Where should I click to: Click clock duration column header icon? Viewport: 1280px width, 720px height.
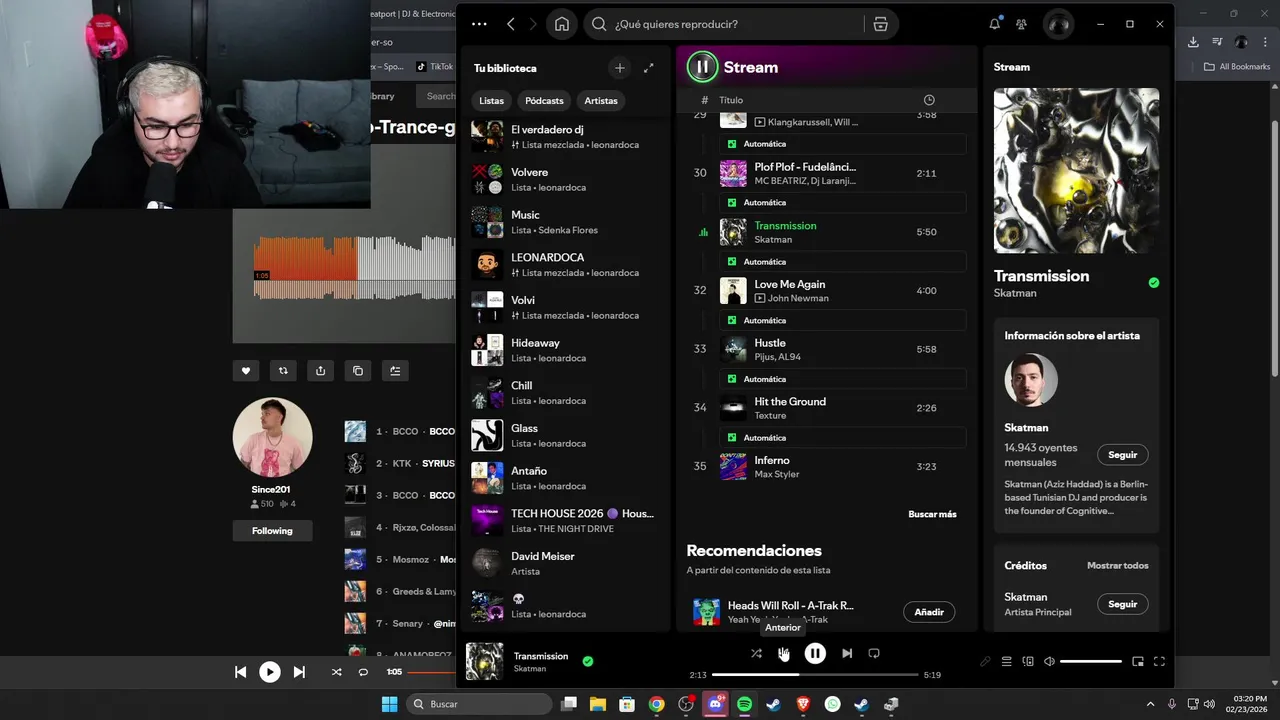[x=929, y=100]
